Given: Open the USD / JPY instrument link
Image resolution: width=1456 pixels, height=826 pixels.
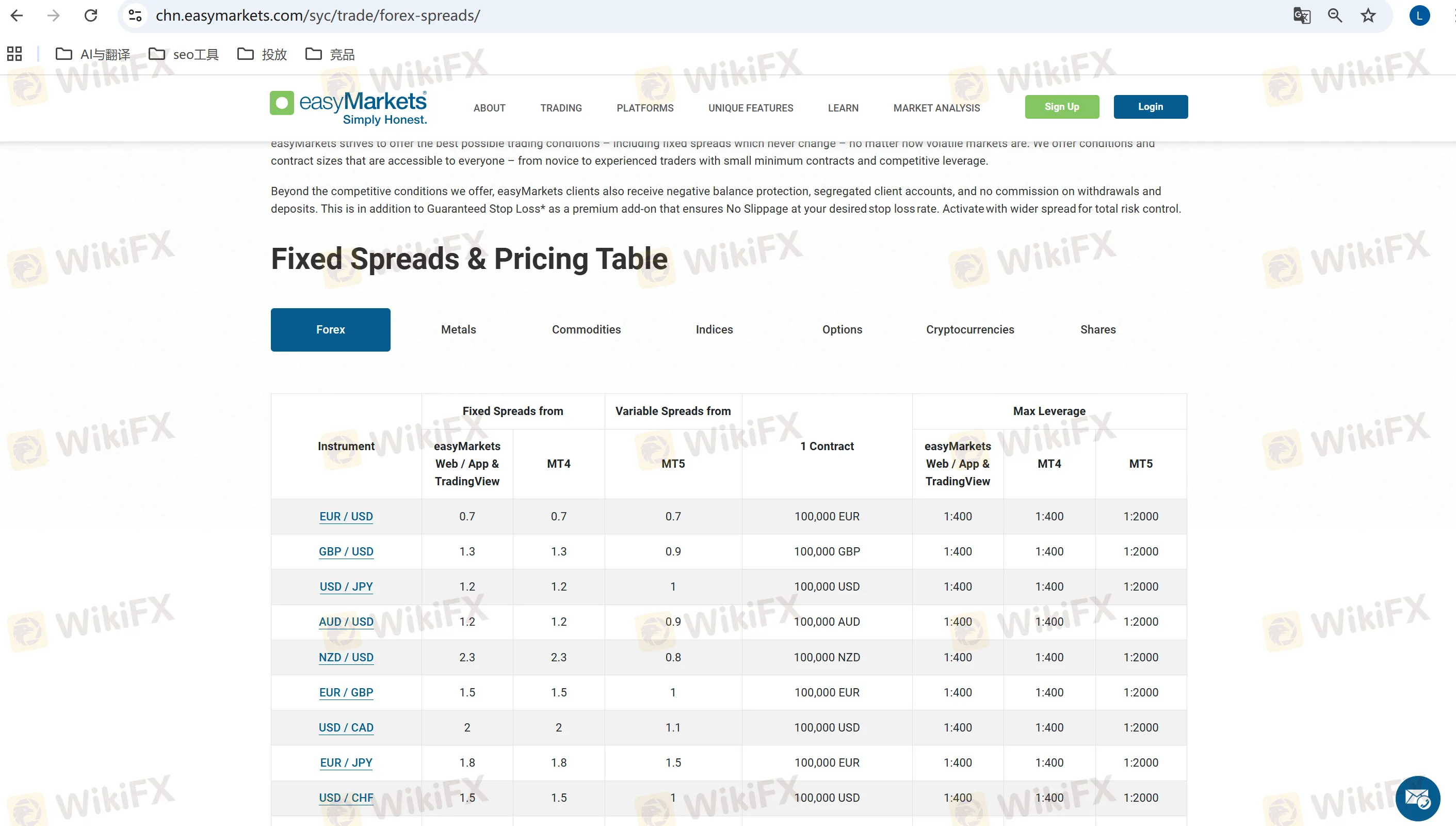Looking at the screenshot, I should (x=346, y=586).
